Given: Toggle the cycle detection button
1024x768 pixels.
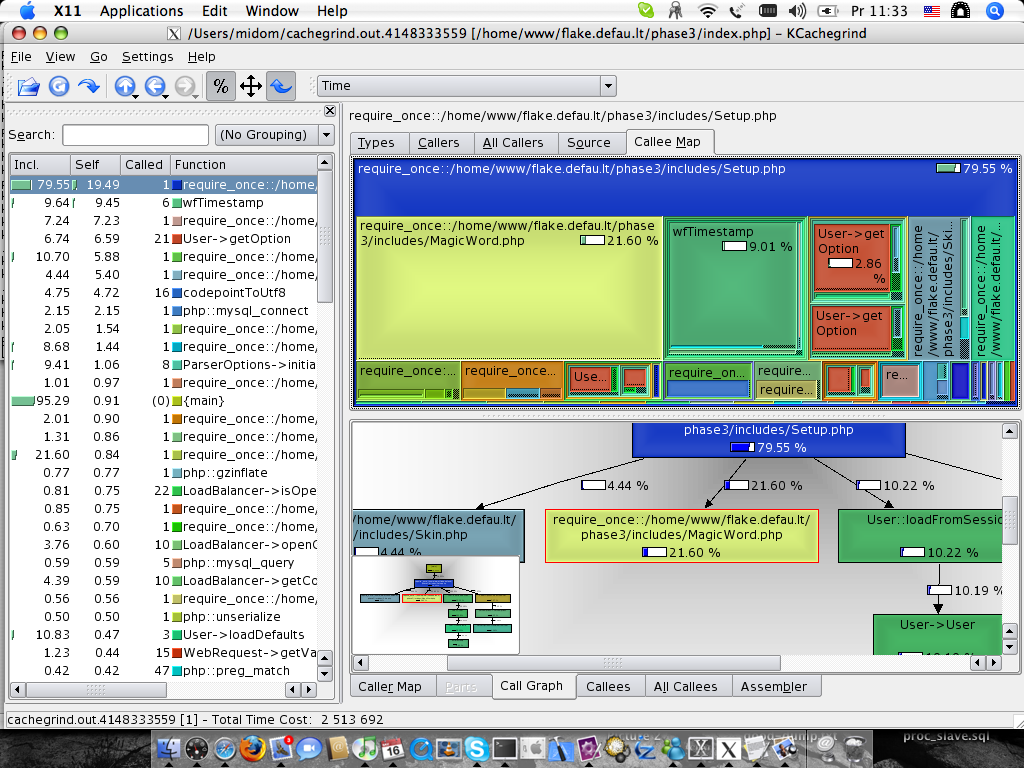Looking at the screenshot, I should [281, 86].
